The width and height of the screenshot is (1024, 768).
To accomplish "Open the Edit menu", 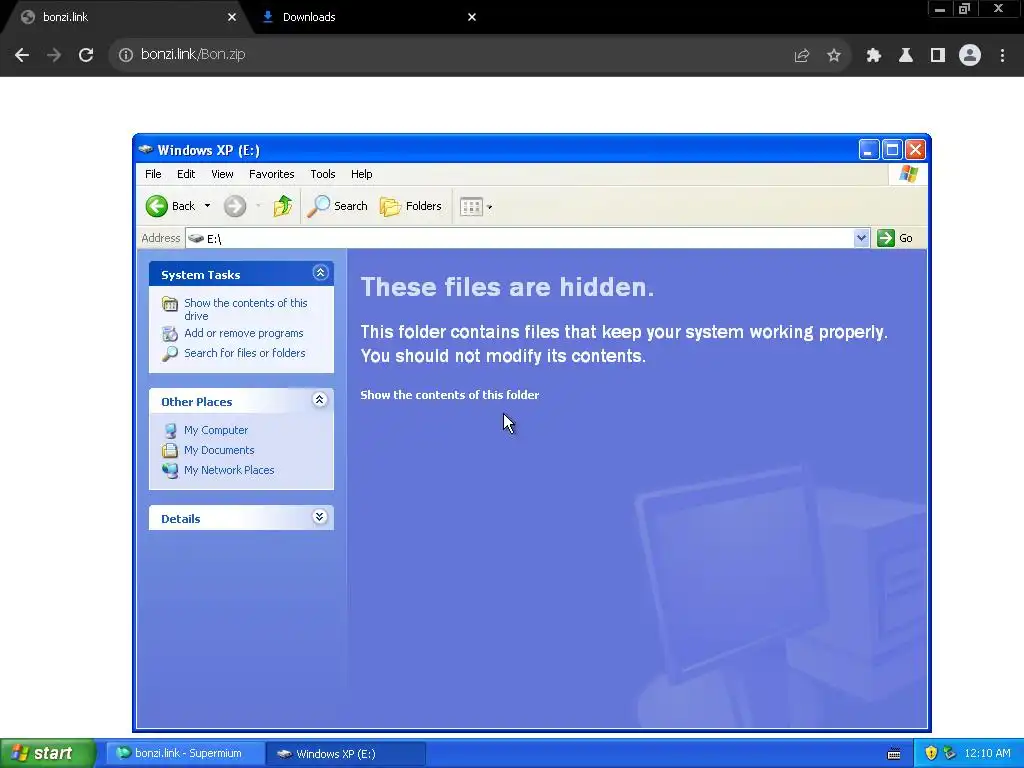I will [186, 174].
